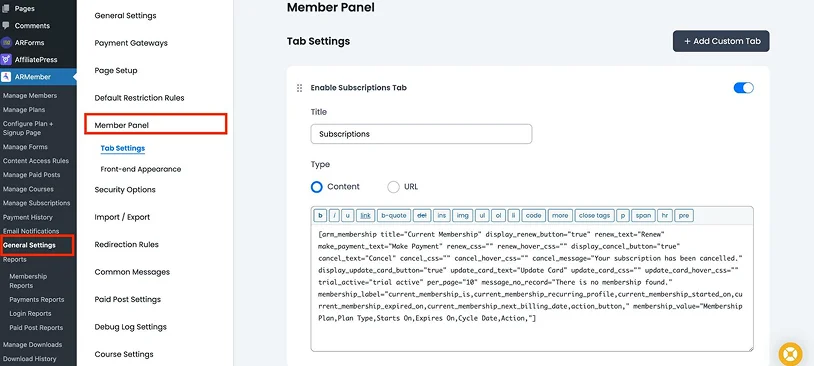Open Import / Export settings
The width and height of the screenshot is (814, 366).
click(x=122, y=218)
